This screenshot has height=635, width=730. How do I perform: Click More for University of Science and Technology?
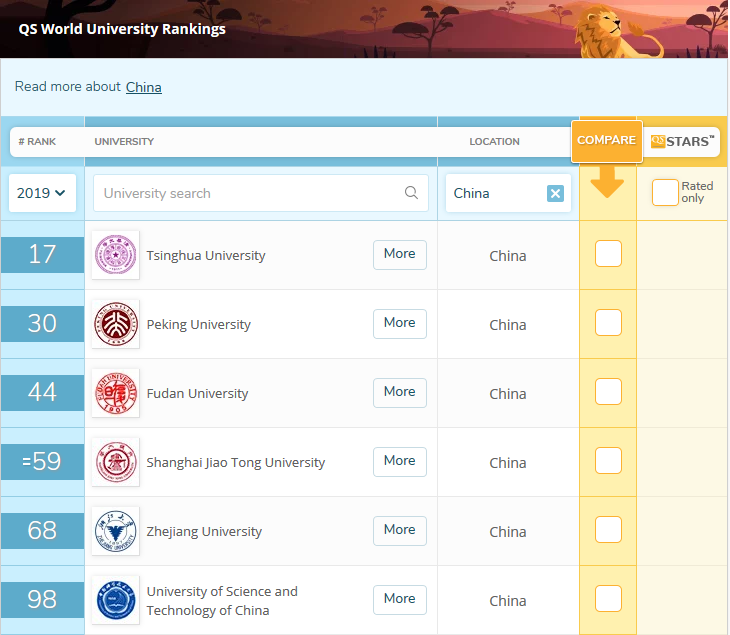(x=399, y=599)
